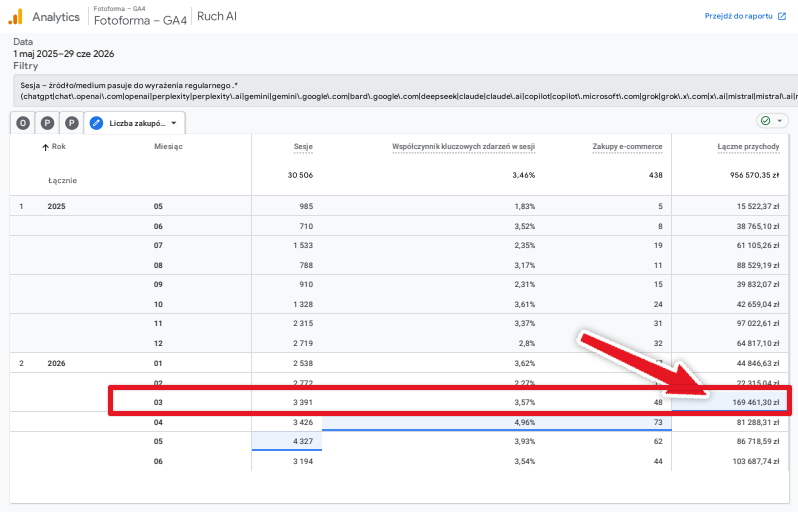
Task: Select the second tab with P icon
Action: pyautogui.click(x=47, y=123)
